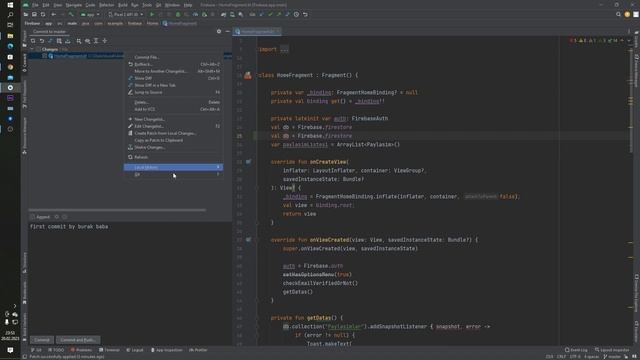Open the File menu in menu bar
The height and width of the screenshot is (360, 640).
pos(35,5)
